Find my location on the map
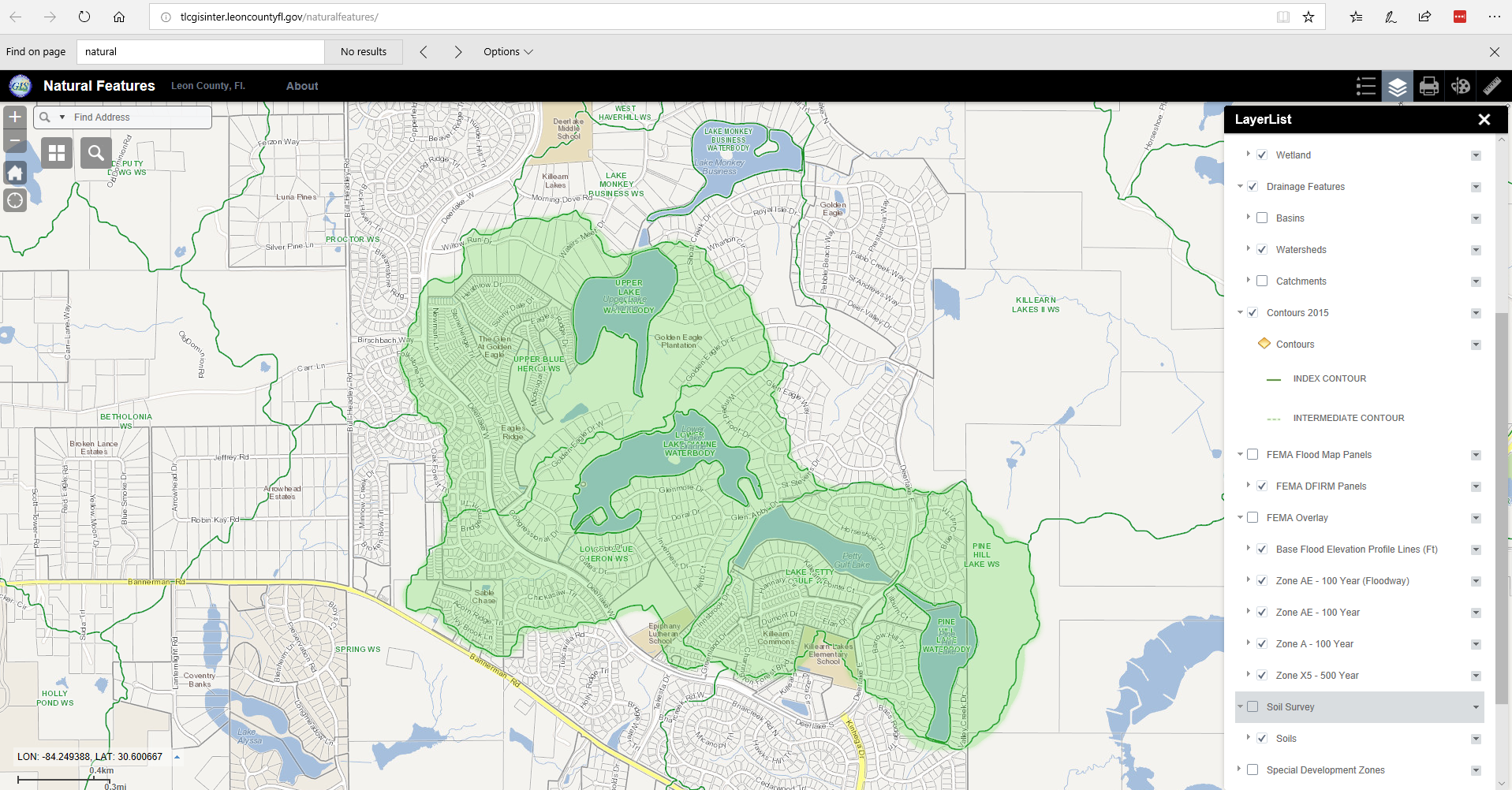 pyautogui.click(x=15, y=200)
